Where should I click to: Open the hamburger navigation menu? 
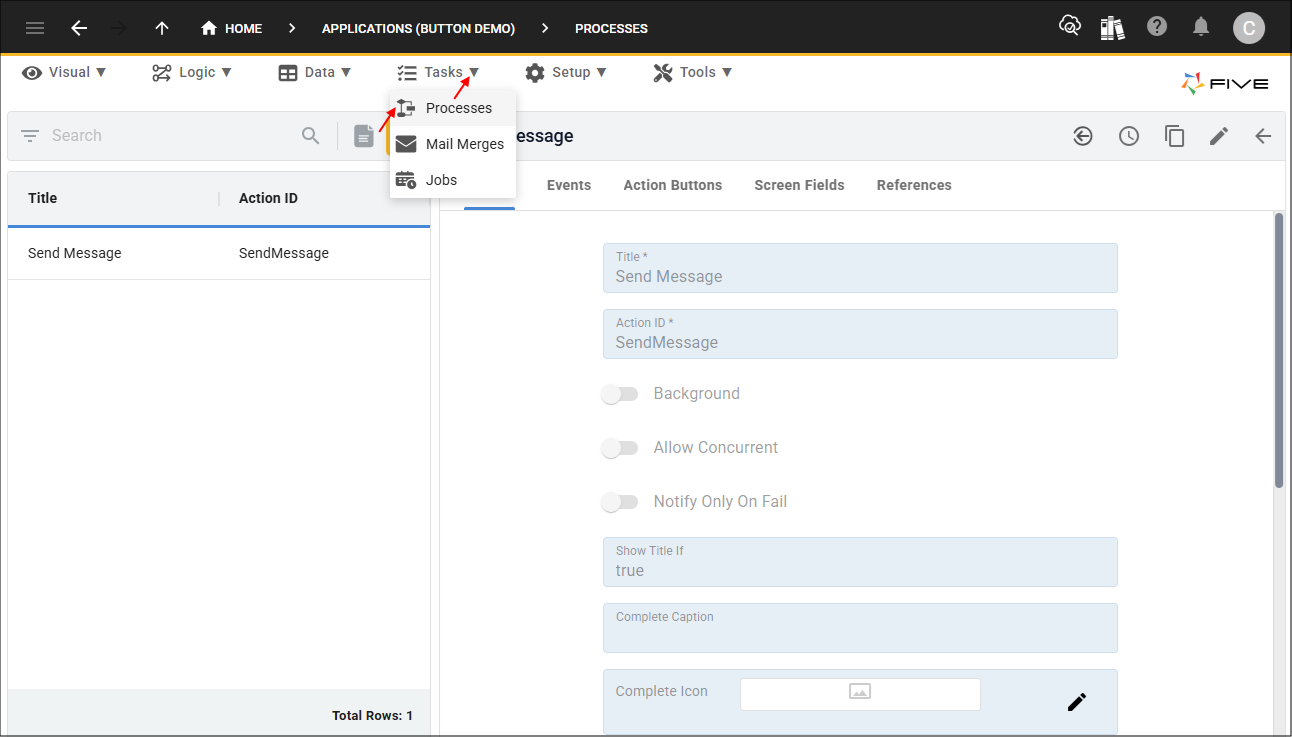[x=35, y=28]
